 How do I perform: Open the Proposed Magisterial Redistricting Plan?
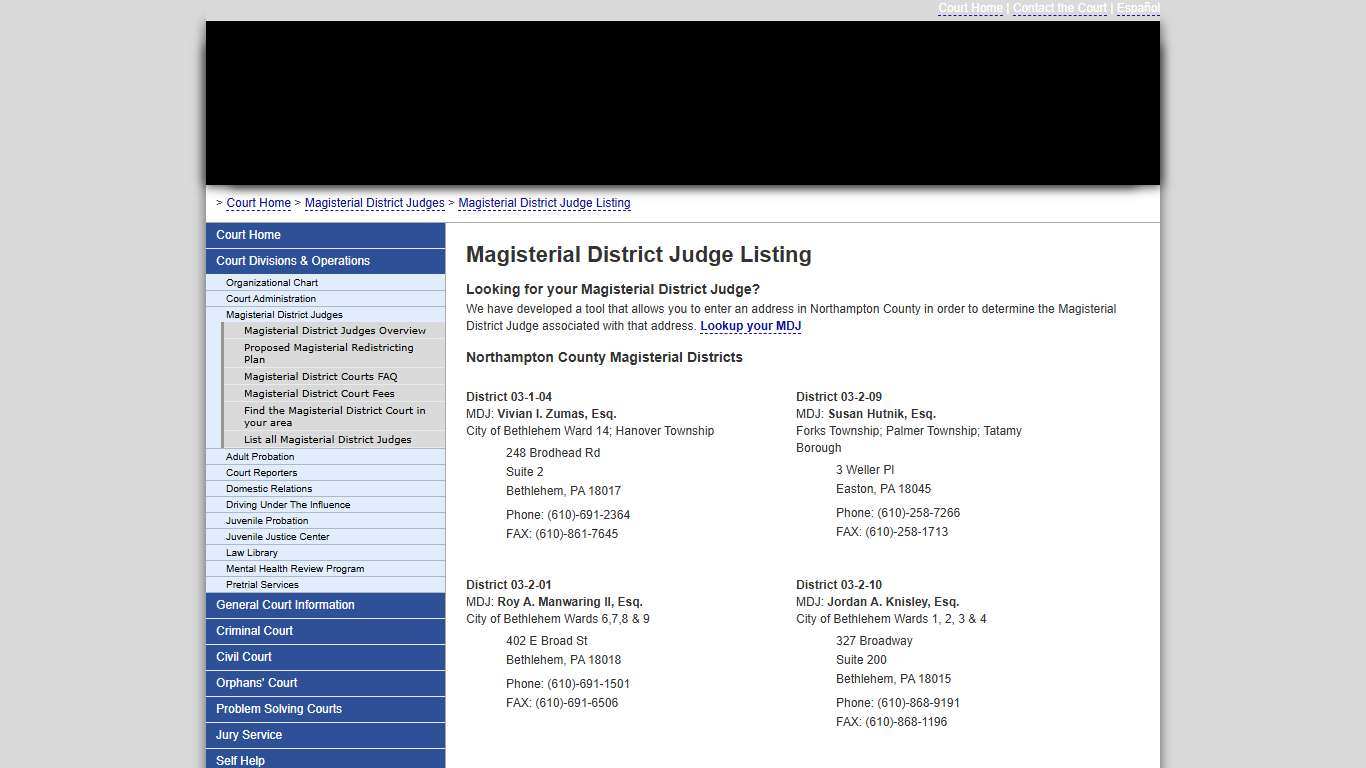pos(328,353)
